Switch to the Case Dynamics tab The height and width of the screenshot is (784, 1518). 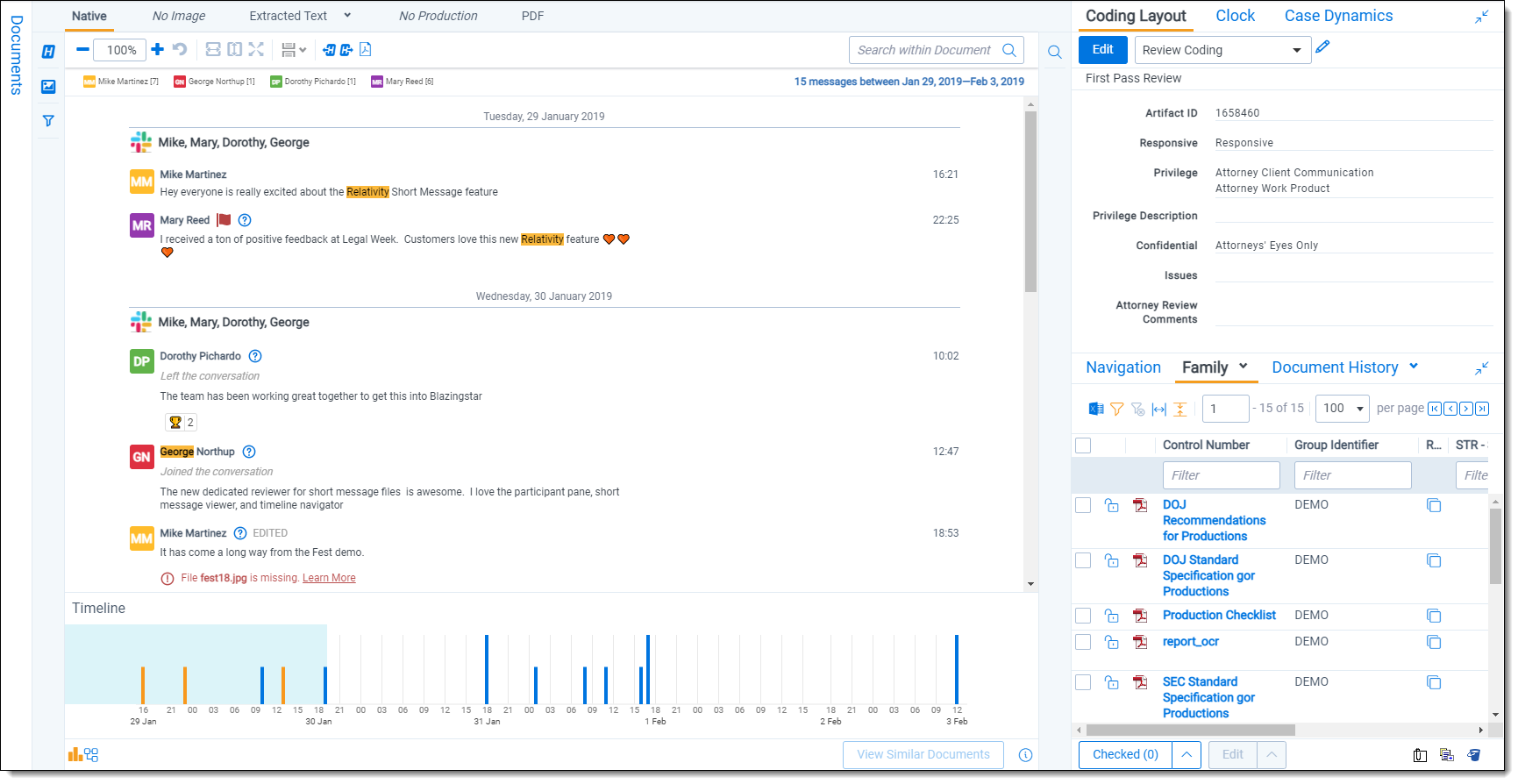[1338, 16]
